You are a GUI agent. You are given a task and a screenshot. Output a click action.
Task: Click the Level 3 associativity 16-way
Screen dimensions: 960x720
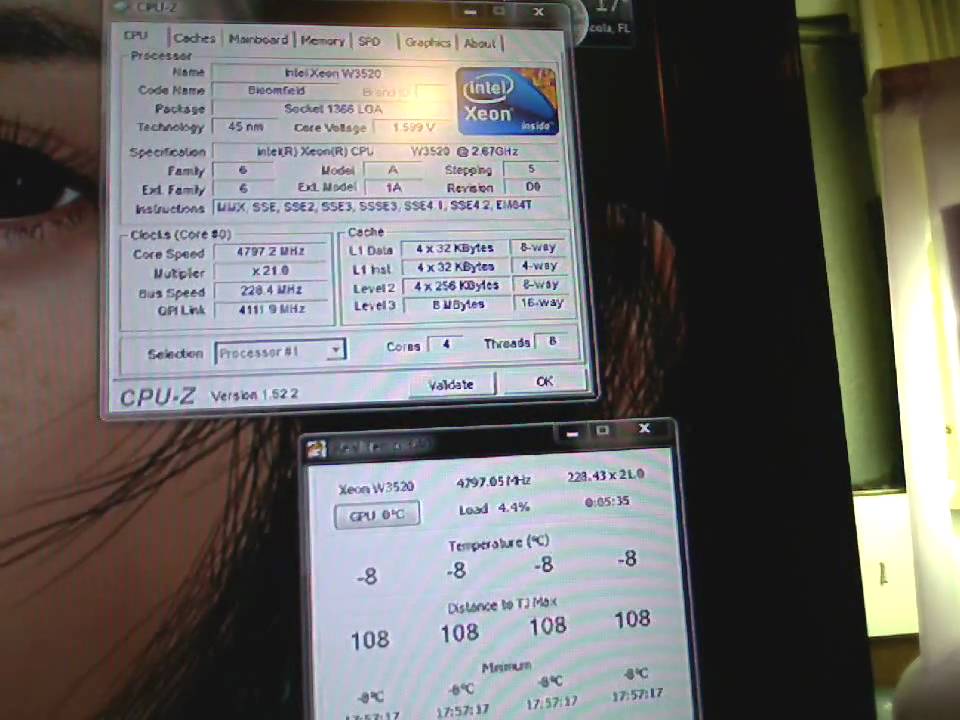(x=542, y=302)
